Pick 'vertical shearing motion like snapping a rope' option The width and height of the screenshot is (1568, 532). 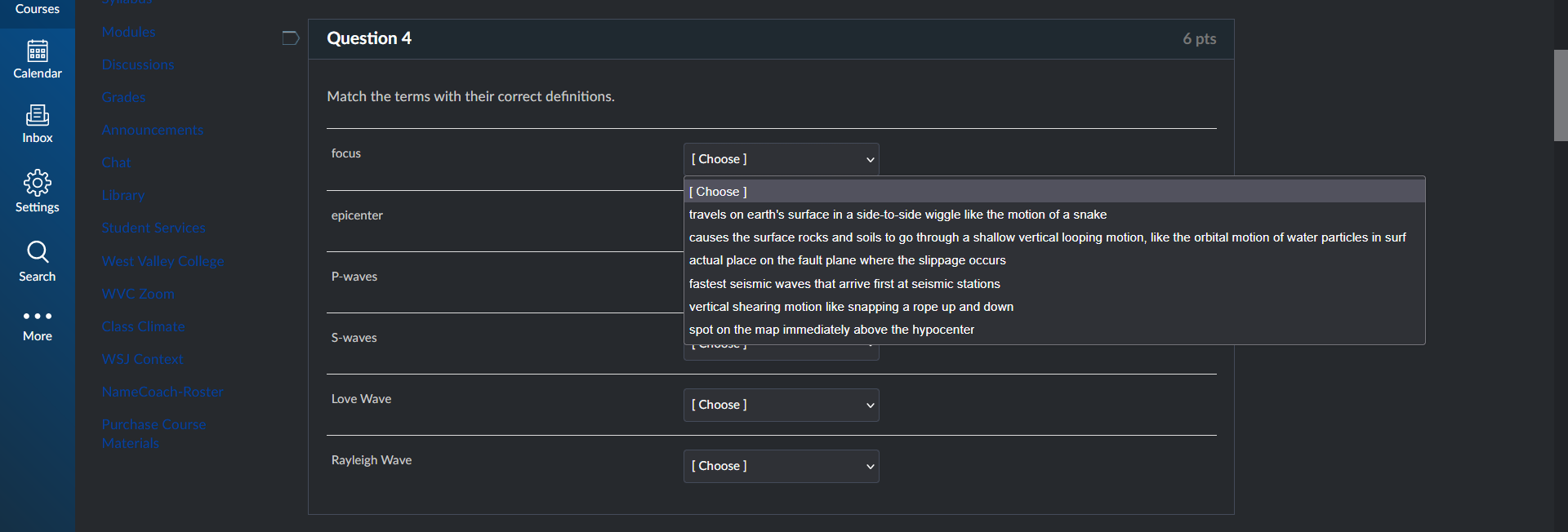(x=851, y=307)
